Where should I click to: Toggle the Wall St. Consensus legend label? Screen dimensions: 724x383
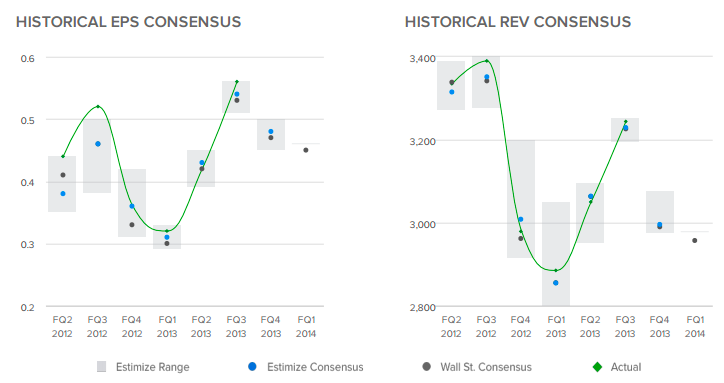(x=486, y=367)
